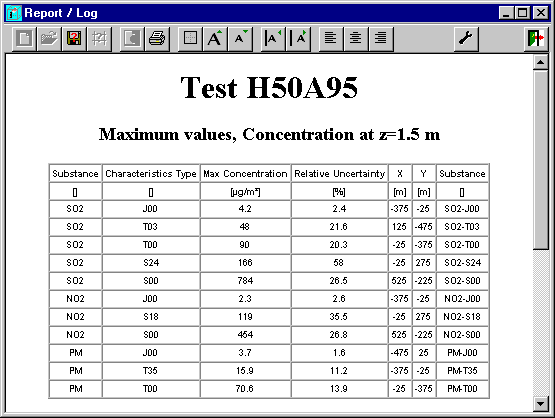Click the New document icon
Screen dimensions: 555x418
click(24, 39)
